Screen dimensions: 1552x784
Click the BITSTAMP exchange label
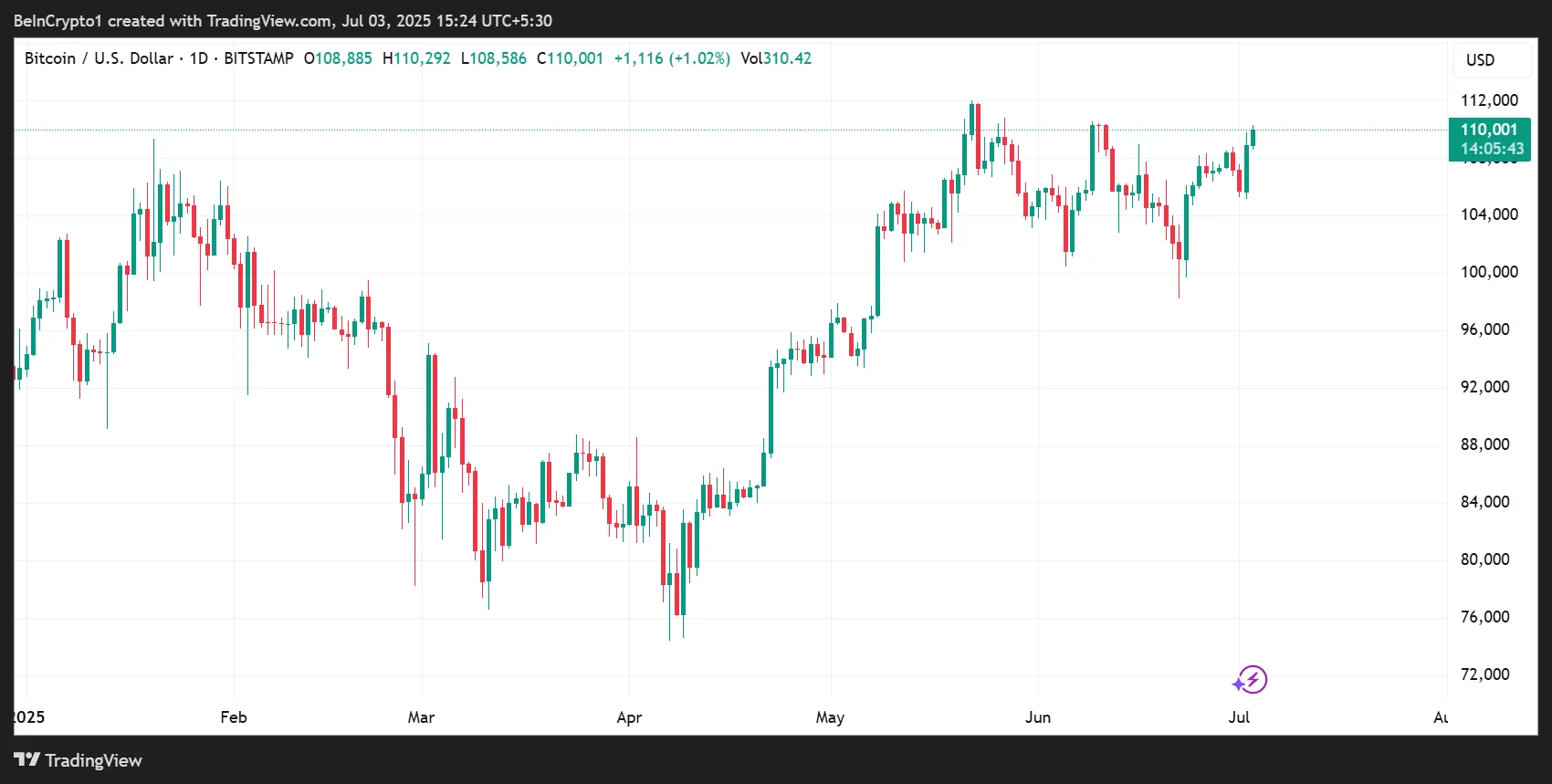pos(258,58)
